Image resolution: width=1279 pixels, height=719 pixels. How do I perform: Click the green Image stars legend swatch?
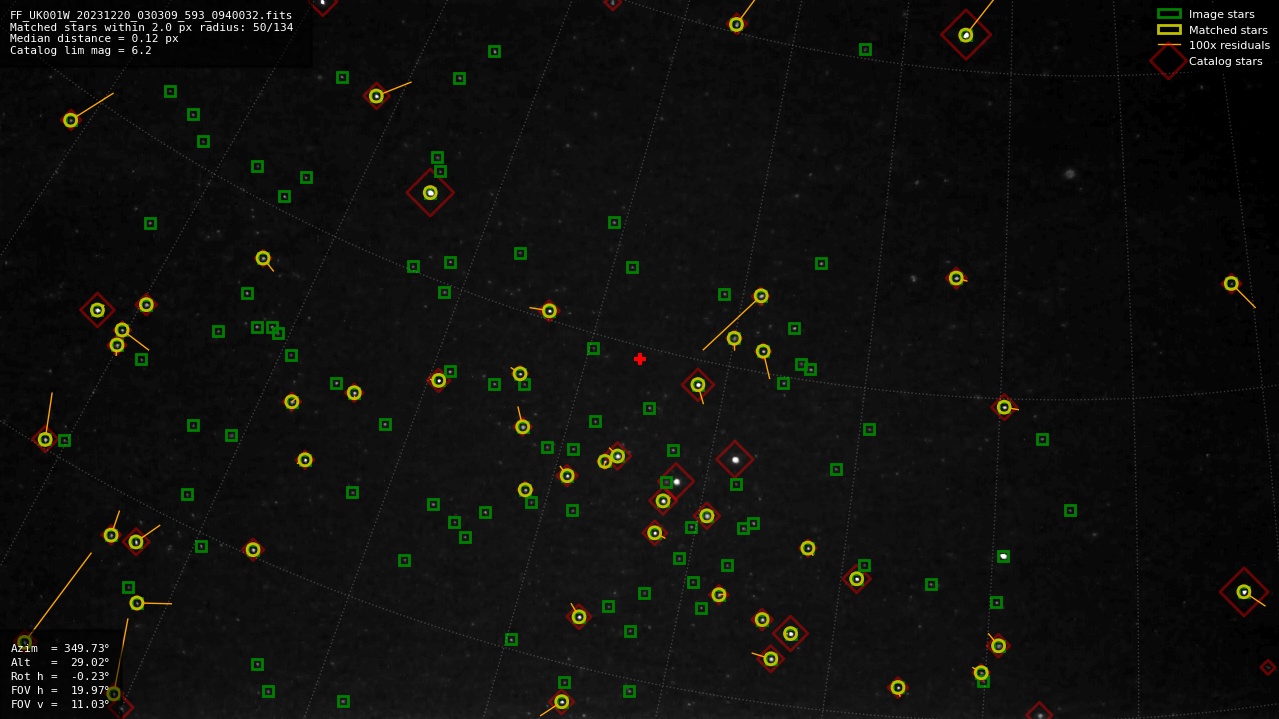(x=1169, y=14)
